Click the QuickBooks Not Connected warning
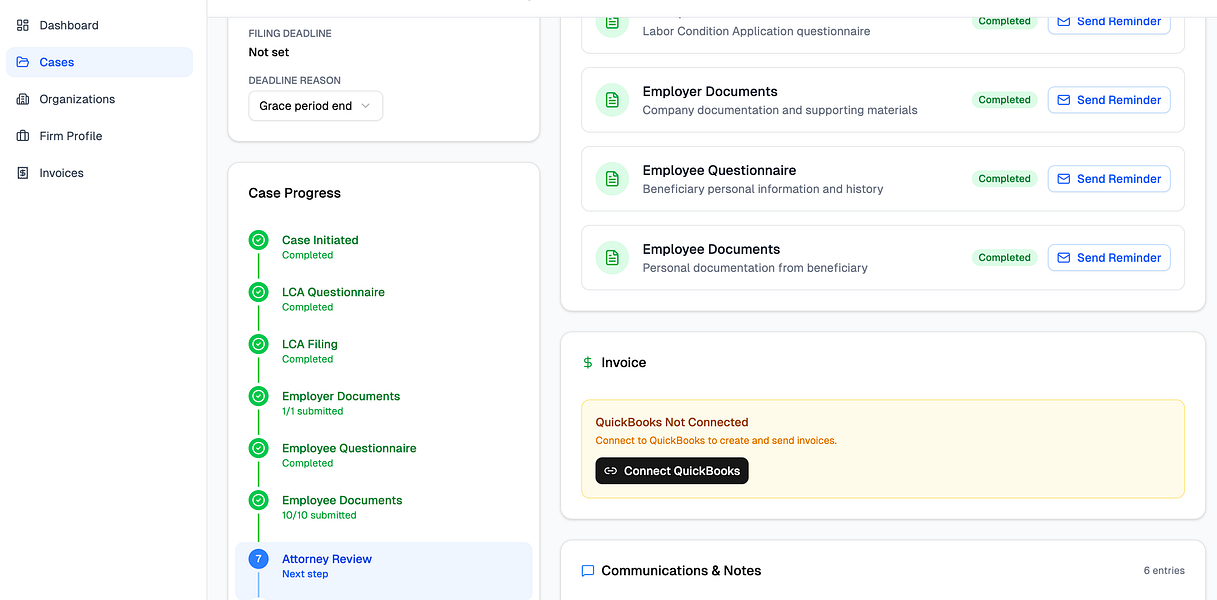1217x600 pixels. coord(672,422)
